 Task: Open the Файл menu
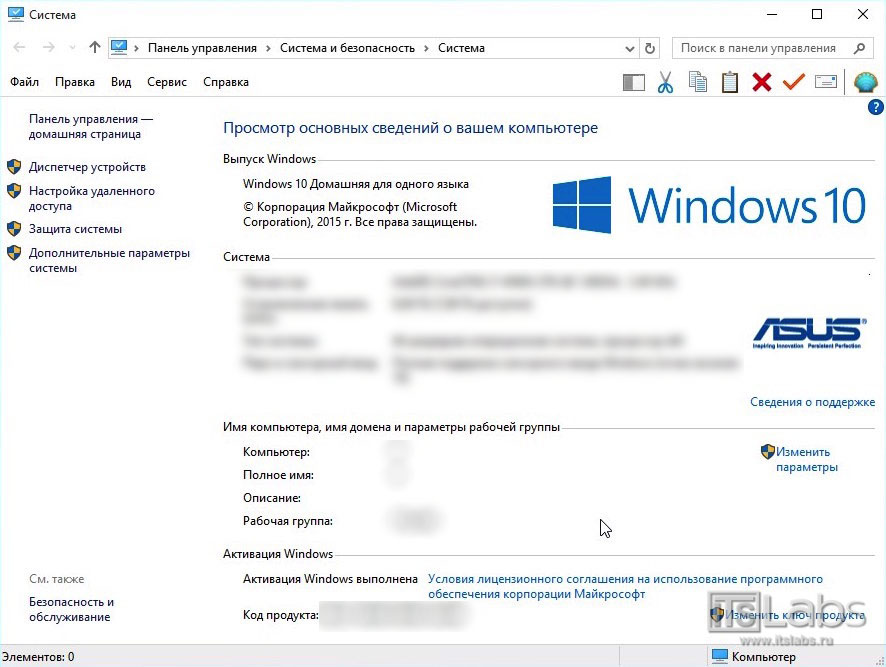coord(24,82)
